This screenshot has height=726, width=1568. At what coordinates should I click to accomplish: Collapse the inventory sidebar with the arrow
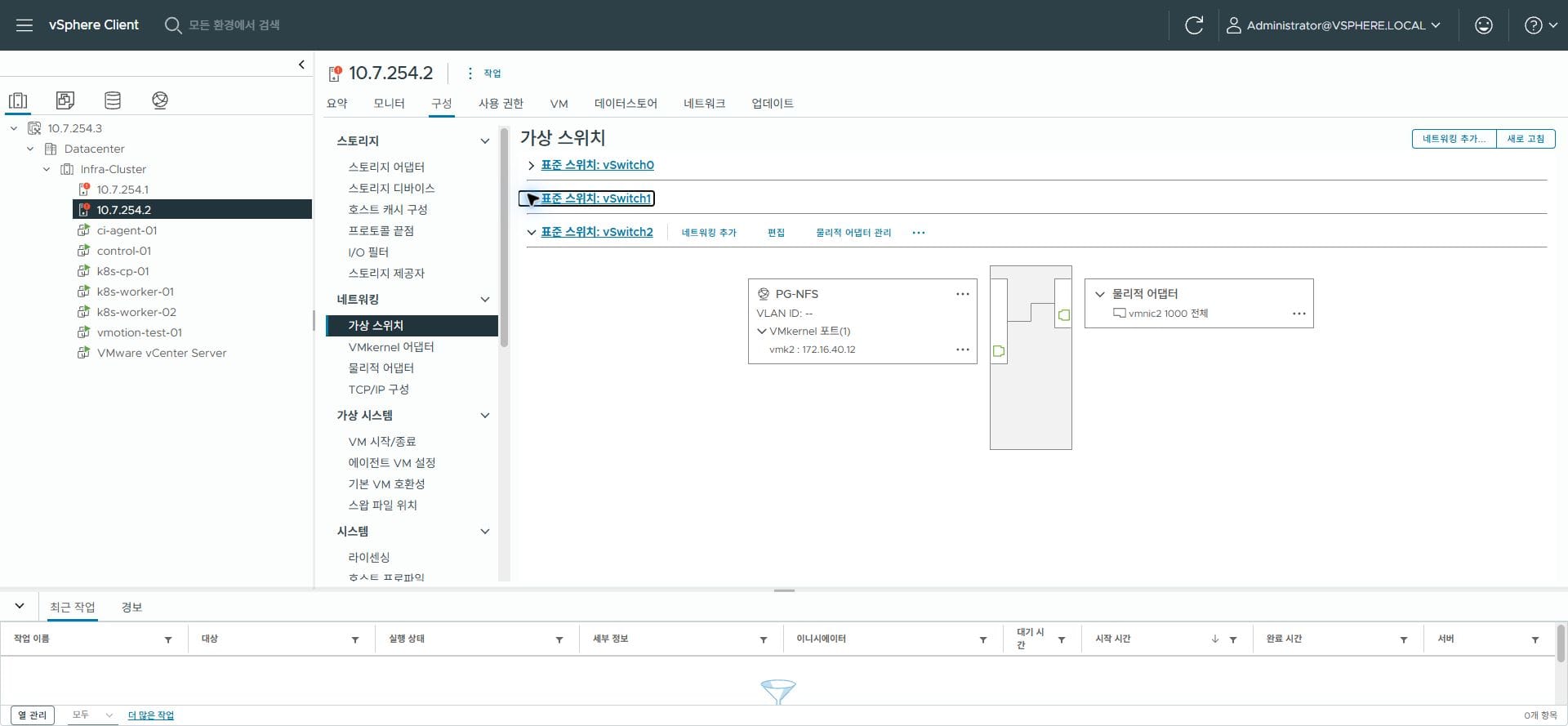[301, 65]
